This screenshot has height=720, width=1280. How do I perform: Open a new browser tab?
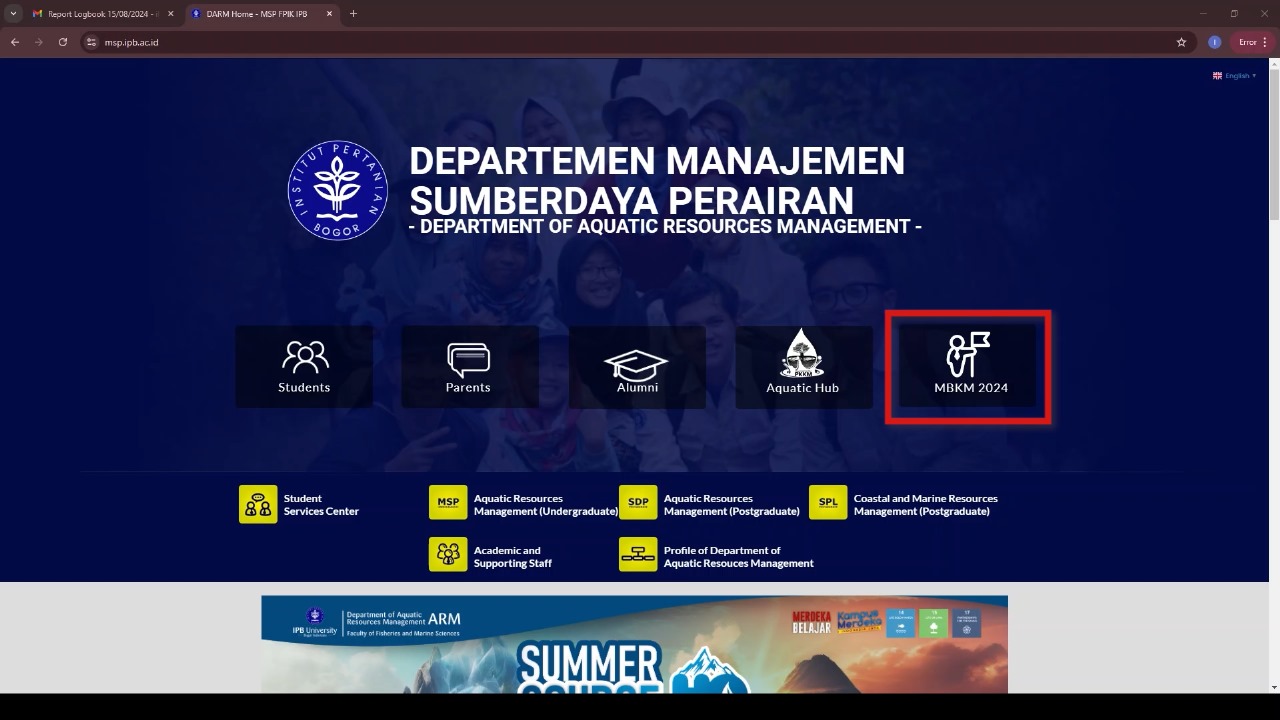(353, 14)
